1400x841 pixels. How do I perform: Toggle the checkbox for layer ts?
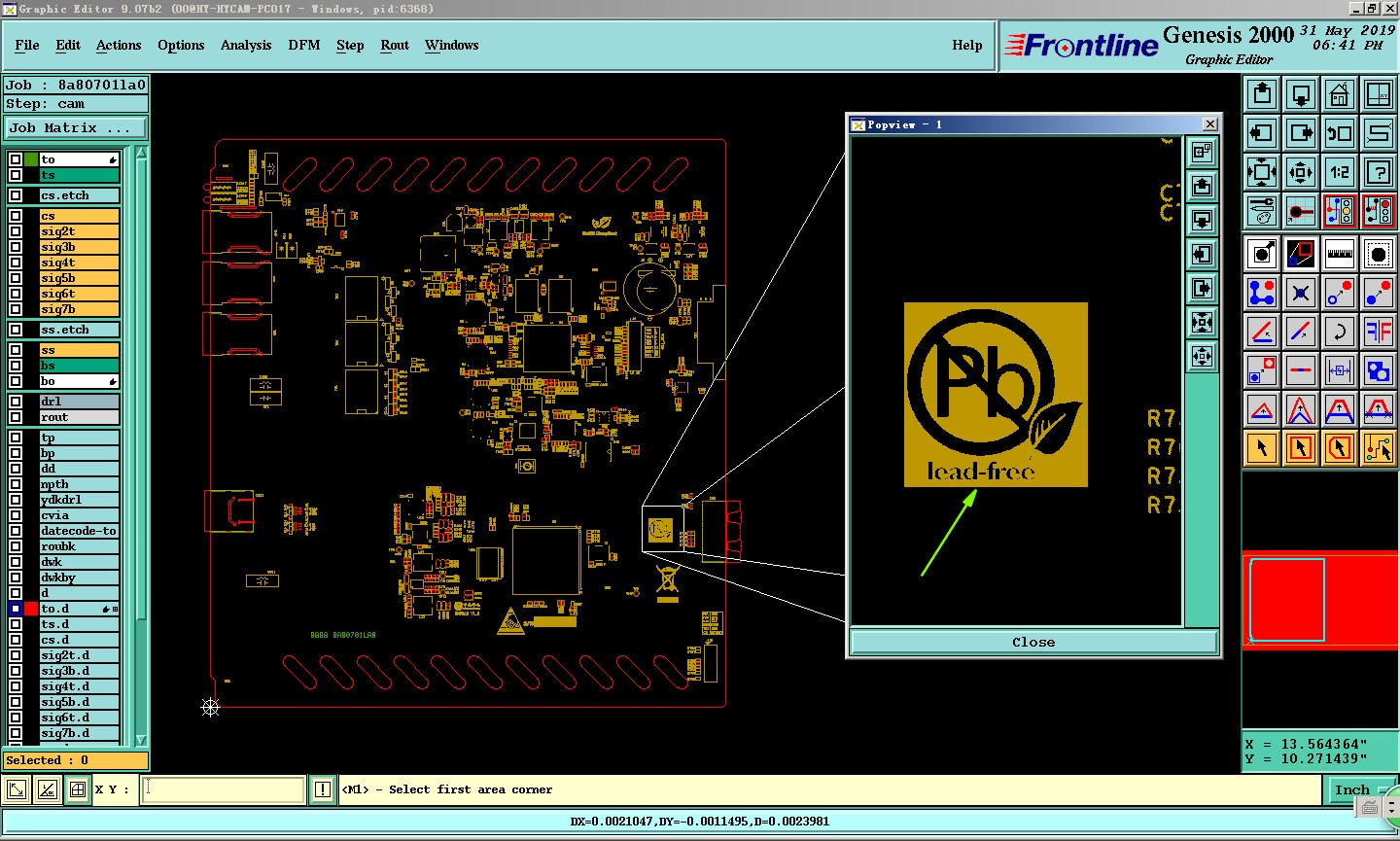tap(16, 175)
